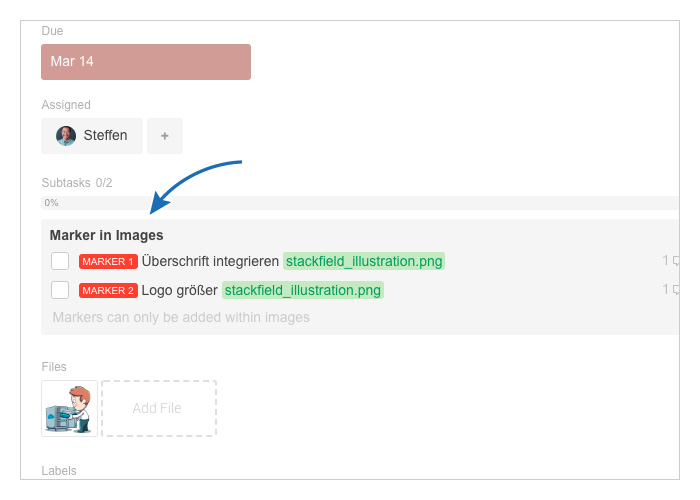Check the Logo größer subtask checkbox

click(x=60, y=290)
